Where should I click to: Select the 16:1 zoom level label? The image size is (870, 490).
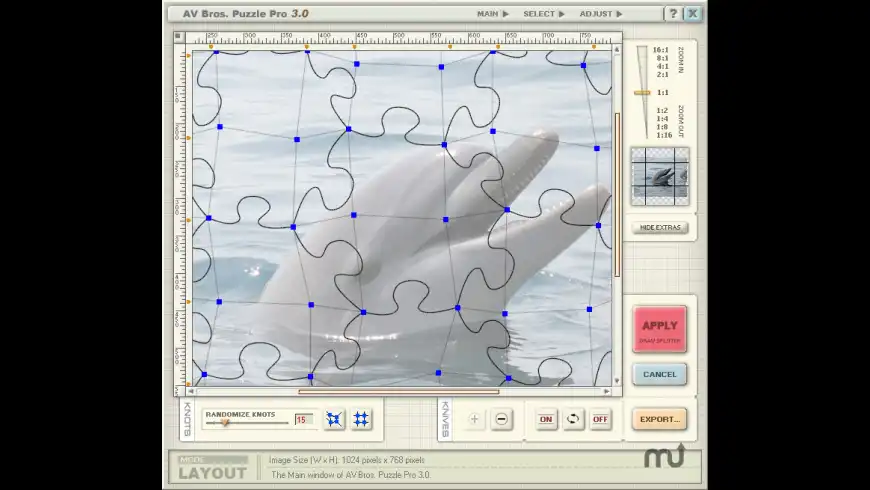pos(660,50)
